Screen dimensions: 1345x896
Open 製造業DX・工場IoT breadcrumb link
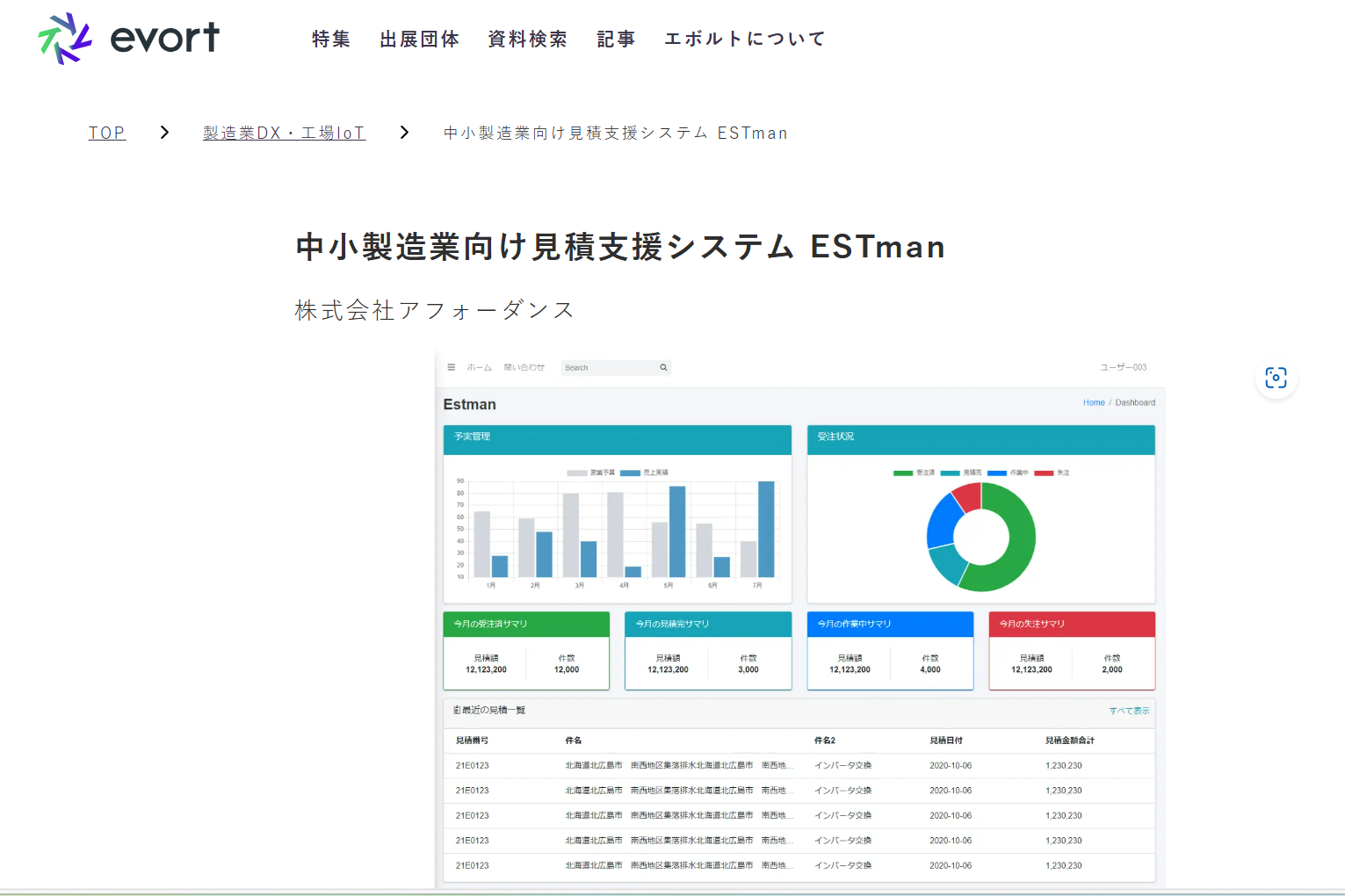tap(284, 133)
